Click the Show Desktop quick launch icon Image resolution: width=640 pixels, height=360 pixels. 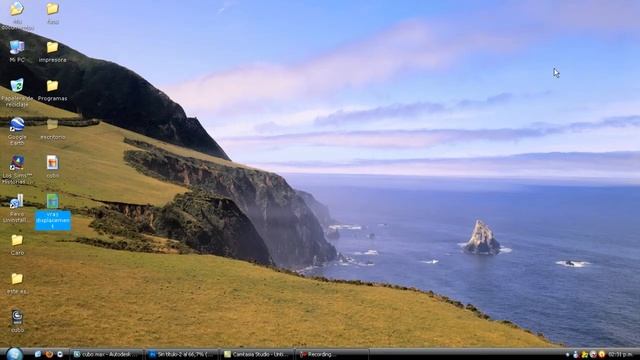click(38, 354)
